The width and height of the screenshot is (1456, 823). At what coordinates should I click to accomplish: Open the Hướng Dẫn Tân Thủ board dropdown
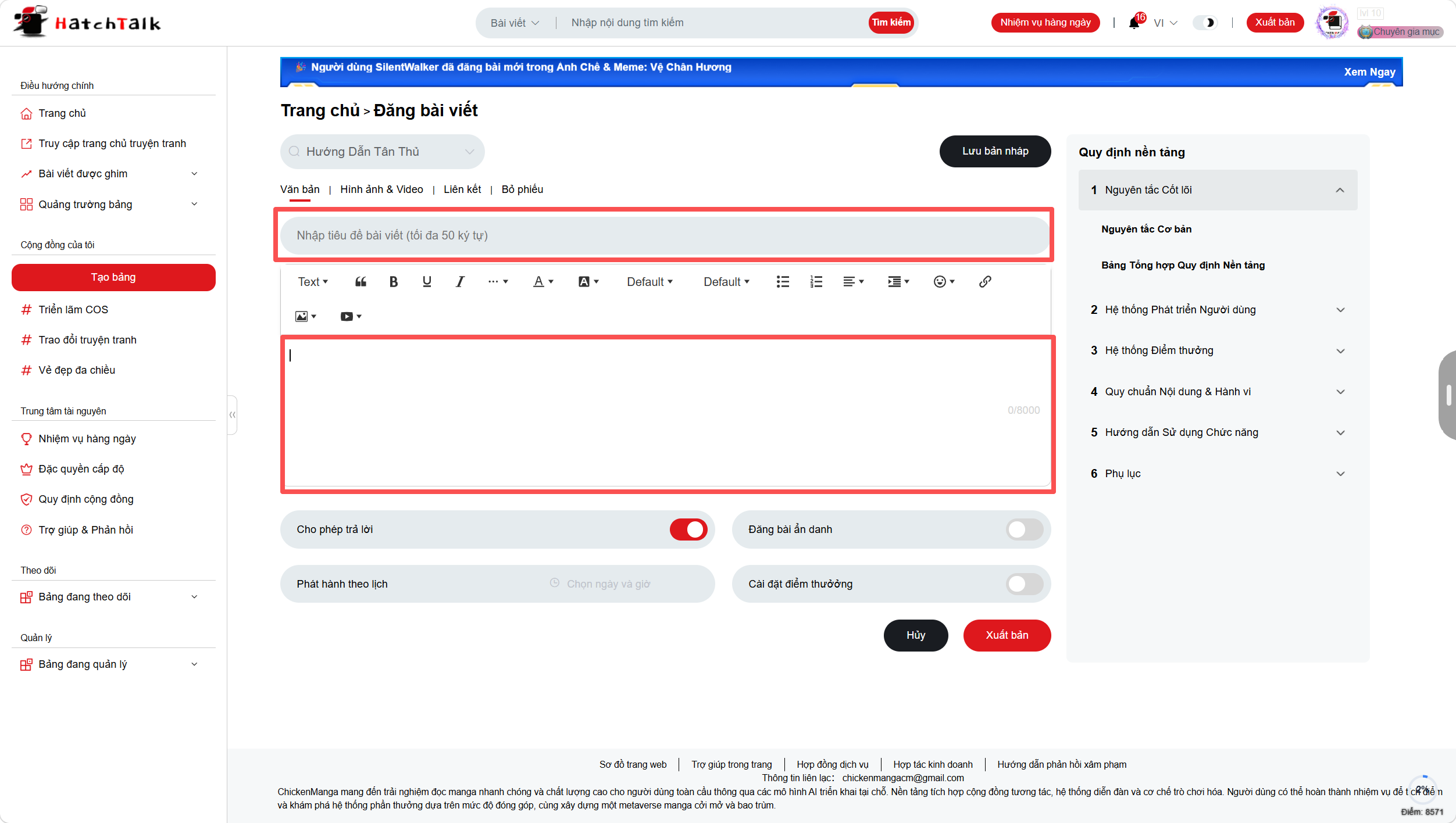point(383,152)
